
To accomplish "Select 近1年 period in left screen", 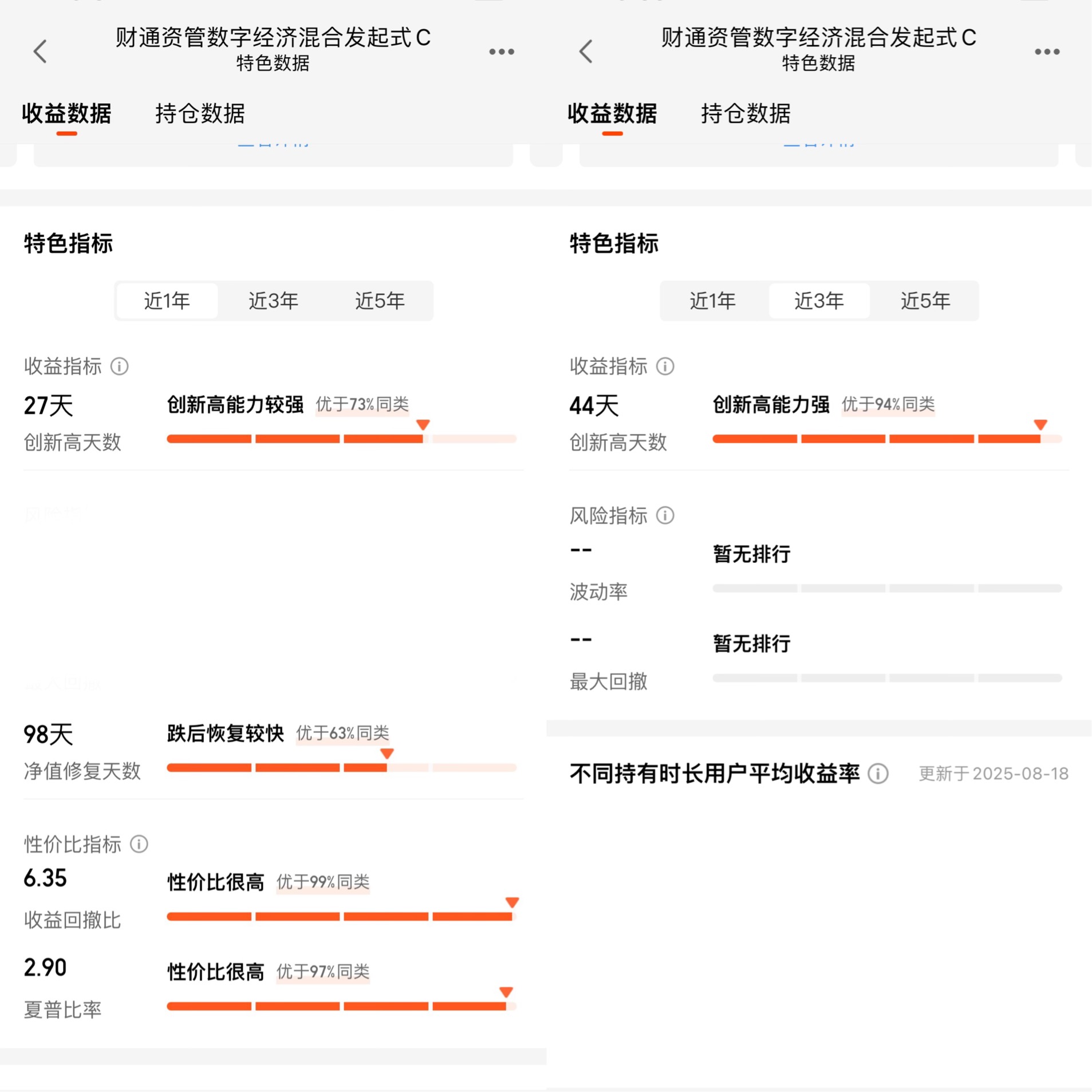I will (x=167, y=301).
